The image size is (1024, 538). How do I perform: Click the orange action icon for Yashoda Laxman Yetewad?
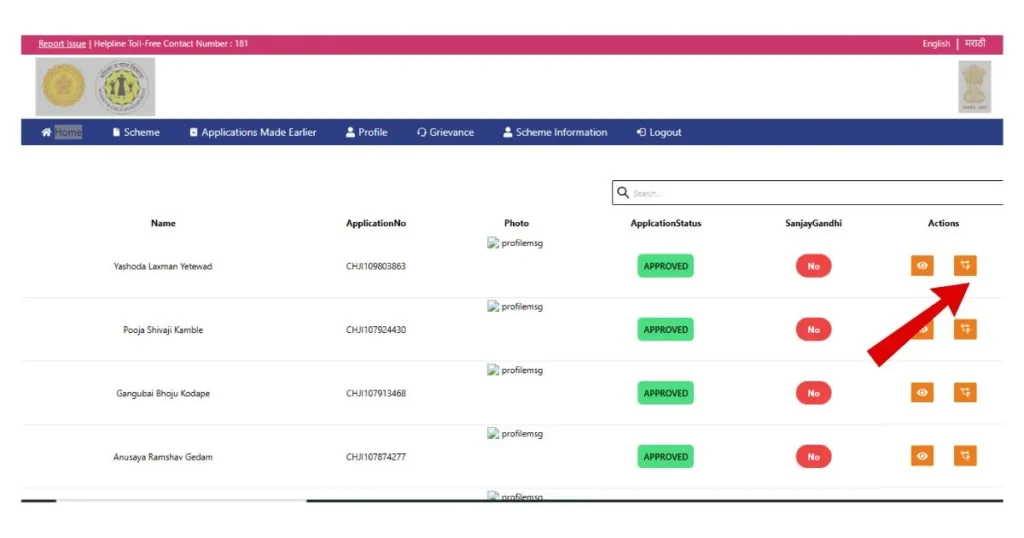pos(965,266)
